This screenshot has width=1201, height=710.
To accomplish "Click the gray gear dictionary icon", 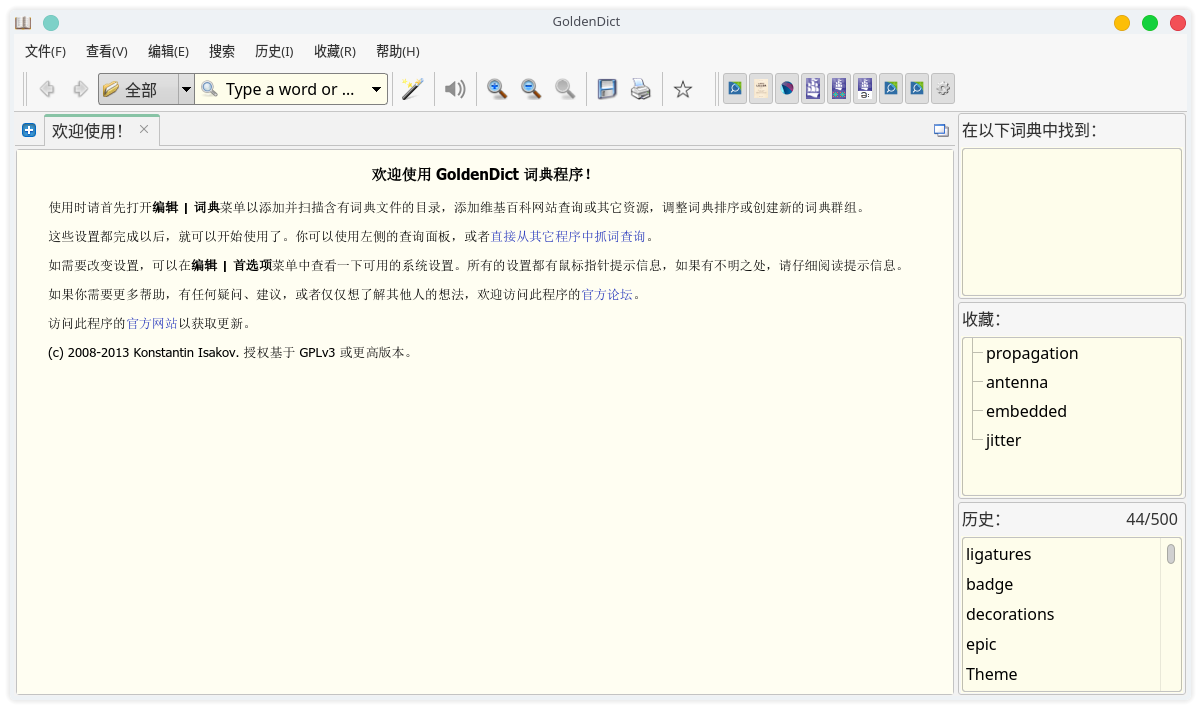I will coord(942,89).
